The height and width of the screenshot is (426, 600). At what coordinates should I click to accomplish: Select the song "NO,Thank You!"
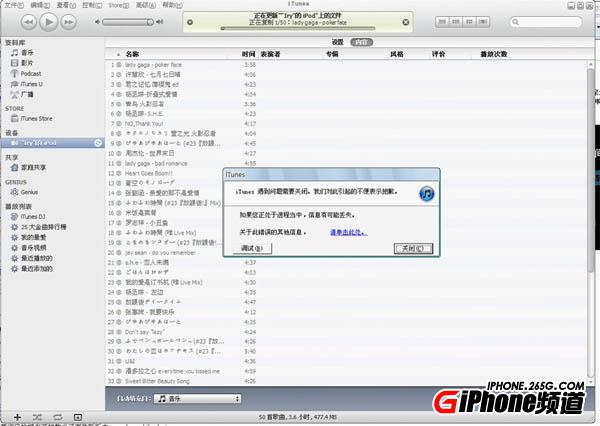tap(144, 124)
